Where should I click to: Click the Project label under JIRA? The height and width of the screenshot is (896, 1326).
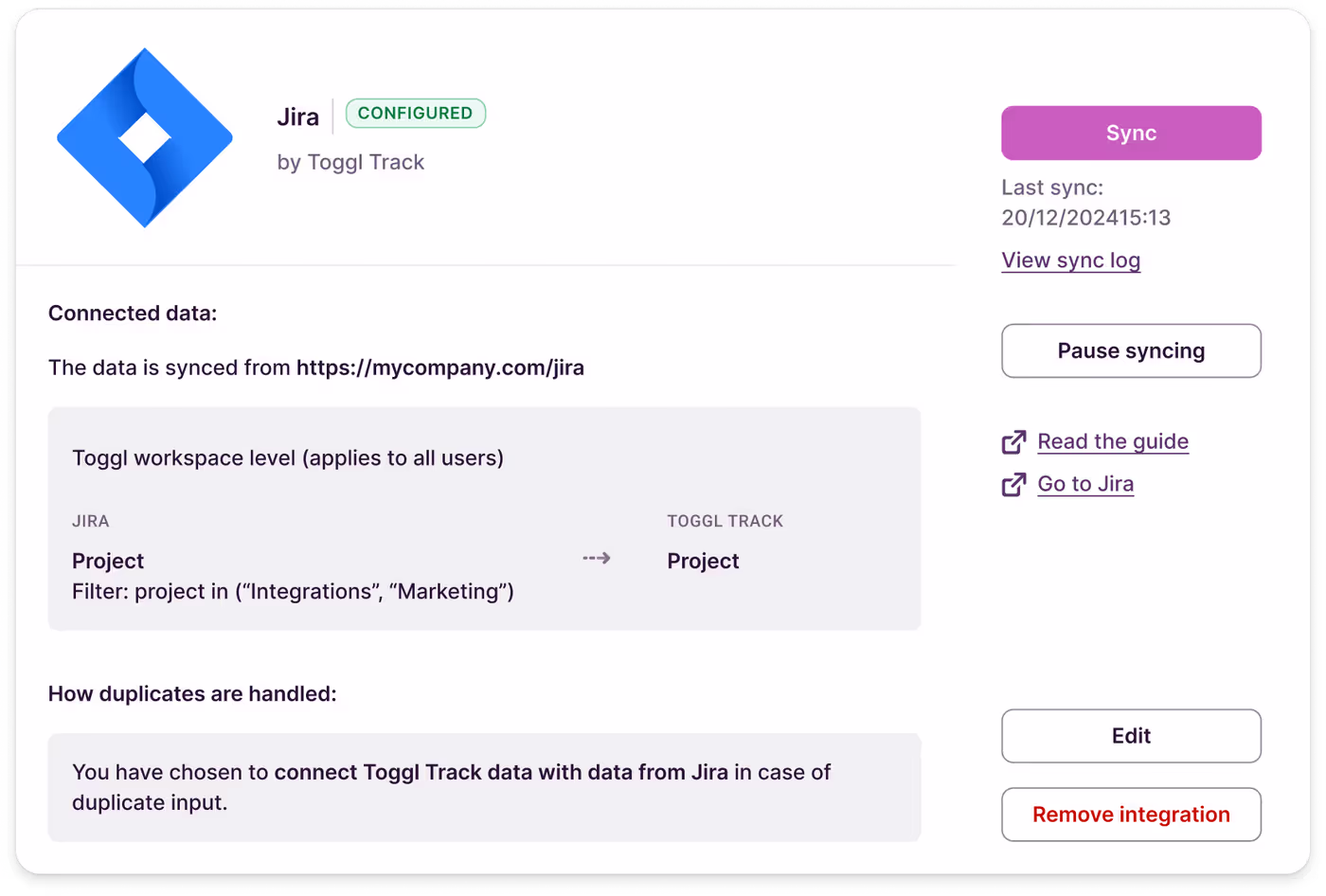coord(108,561)
